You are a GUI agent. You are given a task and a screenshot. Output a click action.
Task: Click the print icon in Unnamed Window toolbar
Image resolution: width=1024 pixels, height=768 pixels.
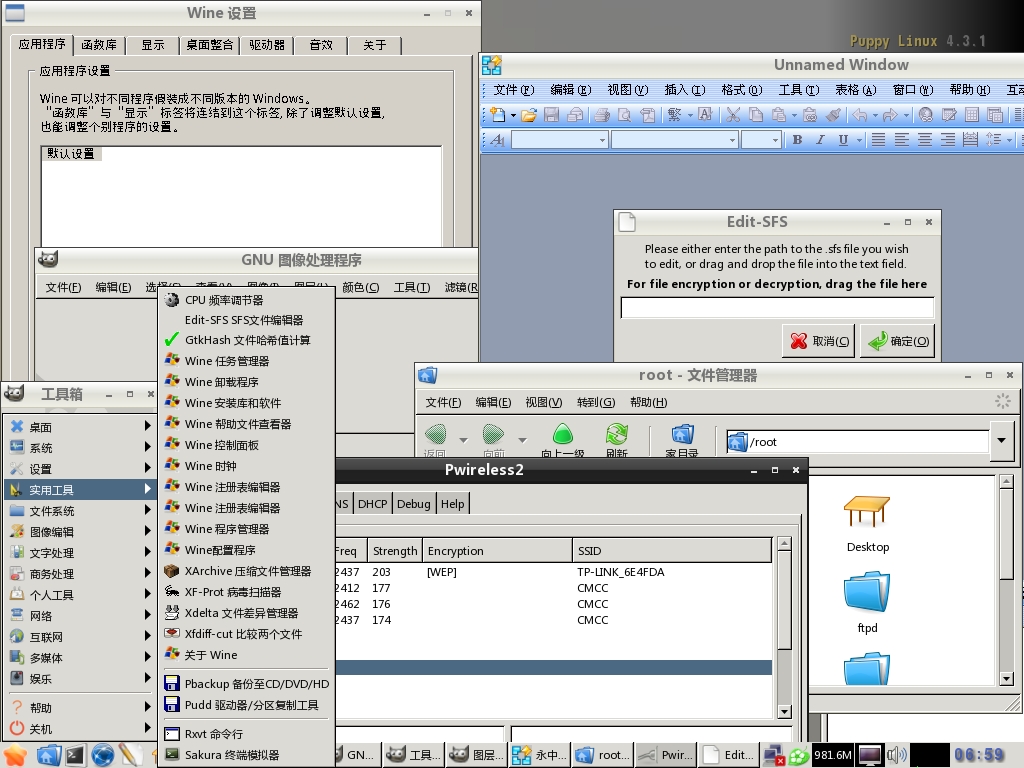(x=602, y=115)
